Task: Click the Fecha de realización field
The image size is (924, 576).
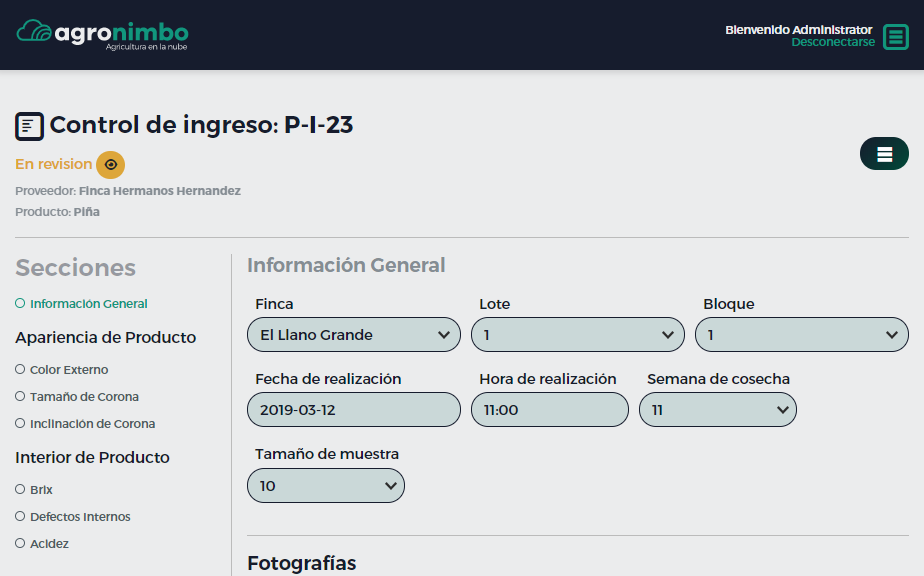Action: coord(353,410)
